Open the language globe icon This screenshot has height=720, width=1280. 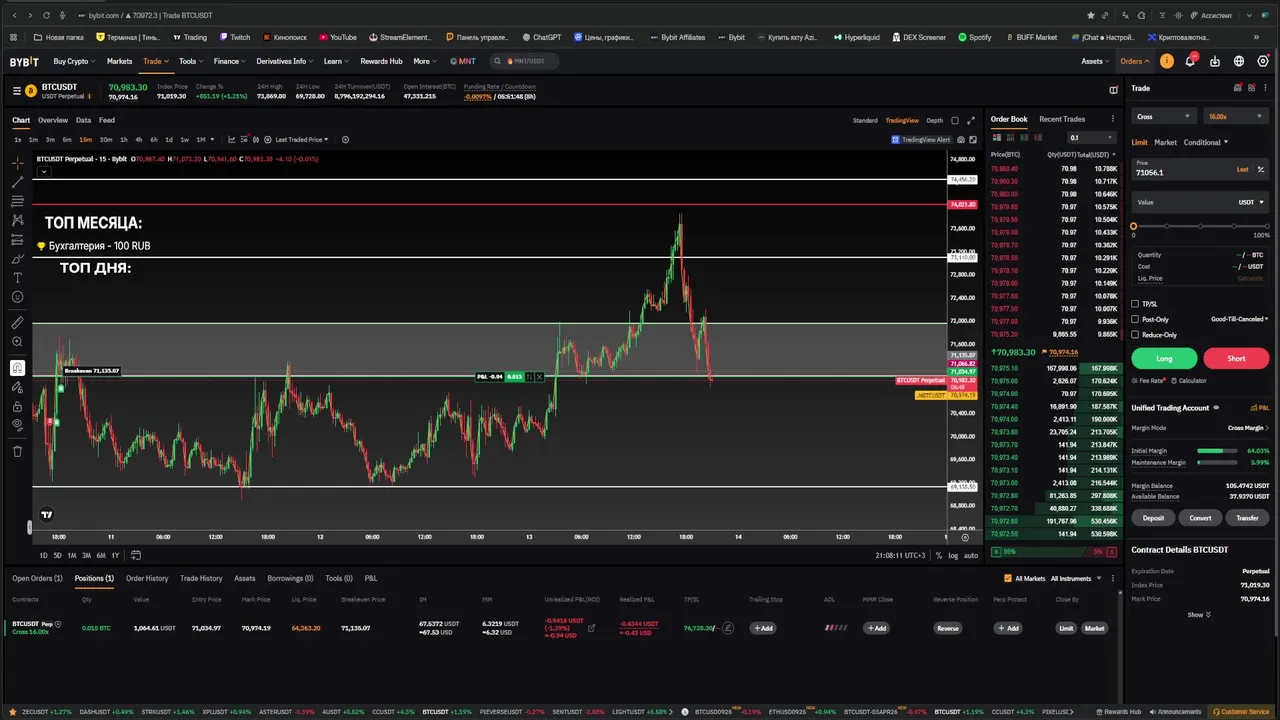click(x=1238, y=61)
